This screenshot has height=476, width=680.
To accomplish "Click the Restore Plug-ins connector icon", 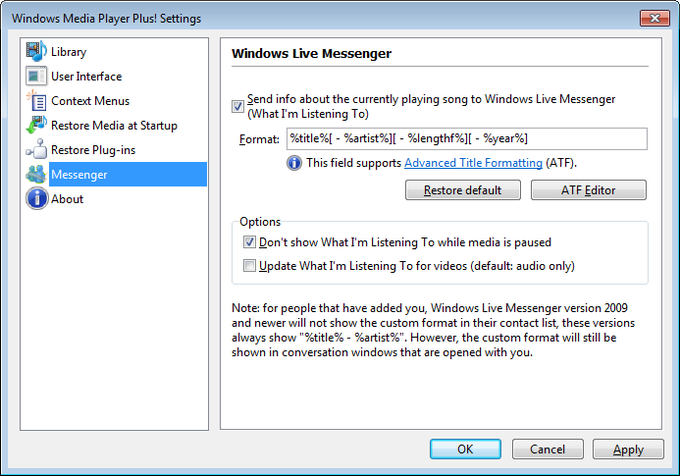I will click(x=36, y=150).
